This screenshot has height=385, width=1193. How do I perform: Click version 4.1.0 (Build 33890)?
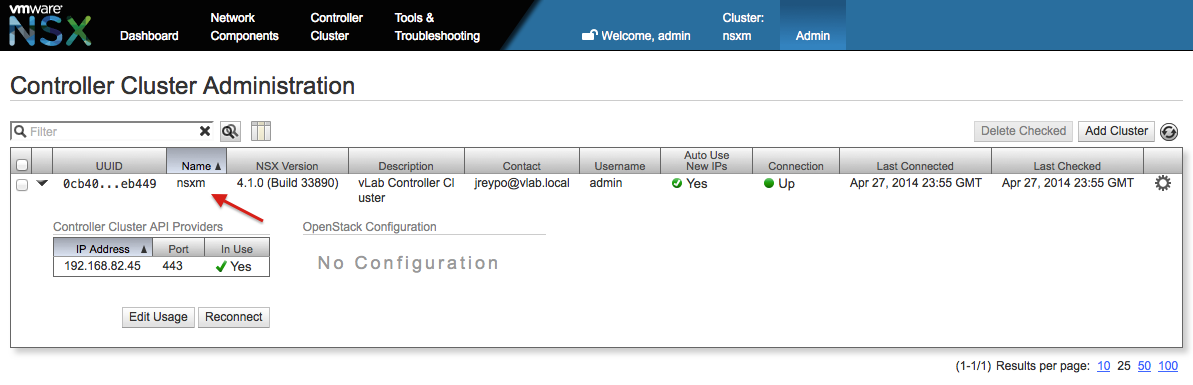288,183
